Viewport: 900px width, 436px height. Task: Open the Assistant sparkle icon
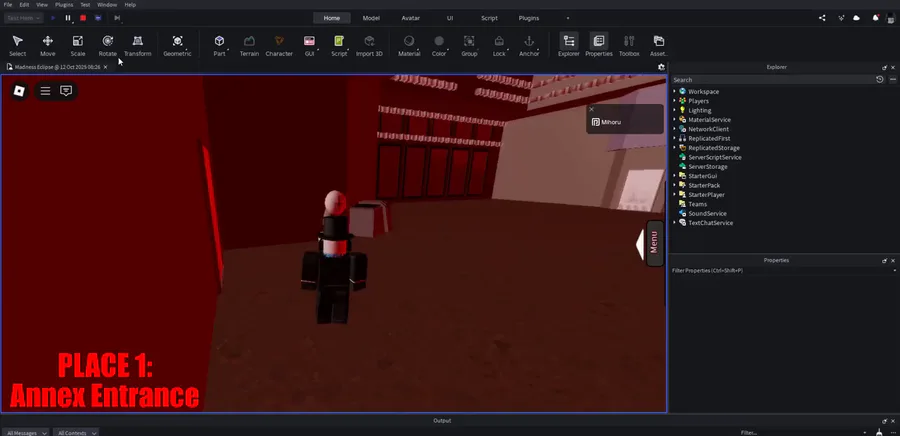coord(841,18)
